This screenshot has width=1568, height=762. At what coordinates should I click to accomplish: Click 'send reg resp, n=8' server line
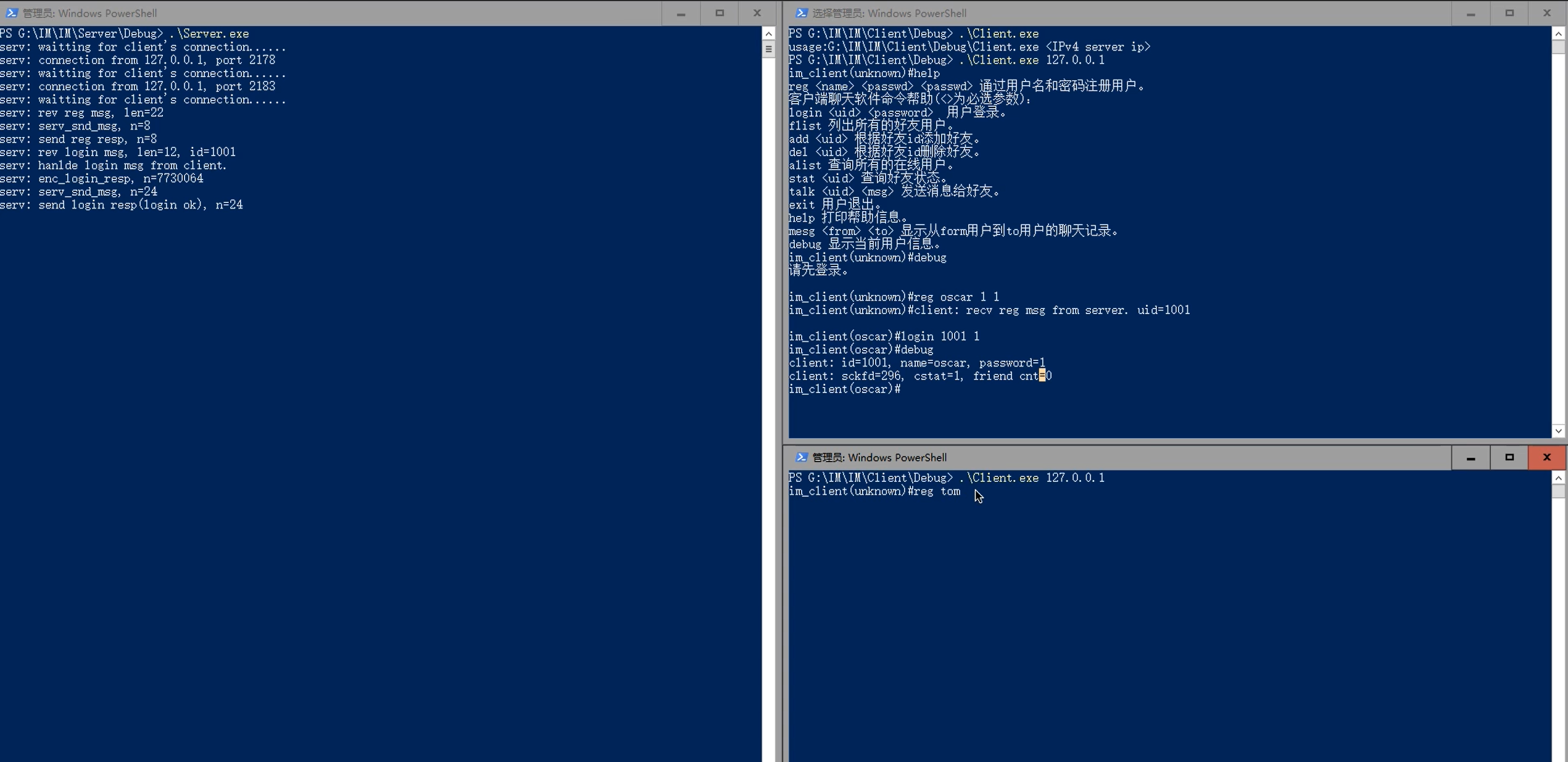click(78, 139)
